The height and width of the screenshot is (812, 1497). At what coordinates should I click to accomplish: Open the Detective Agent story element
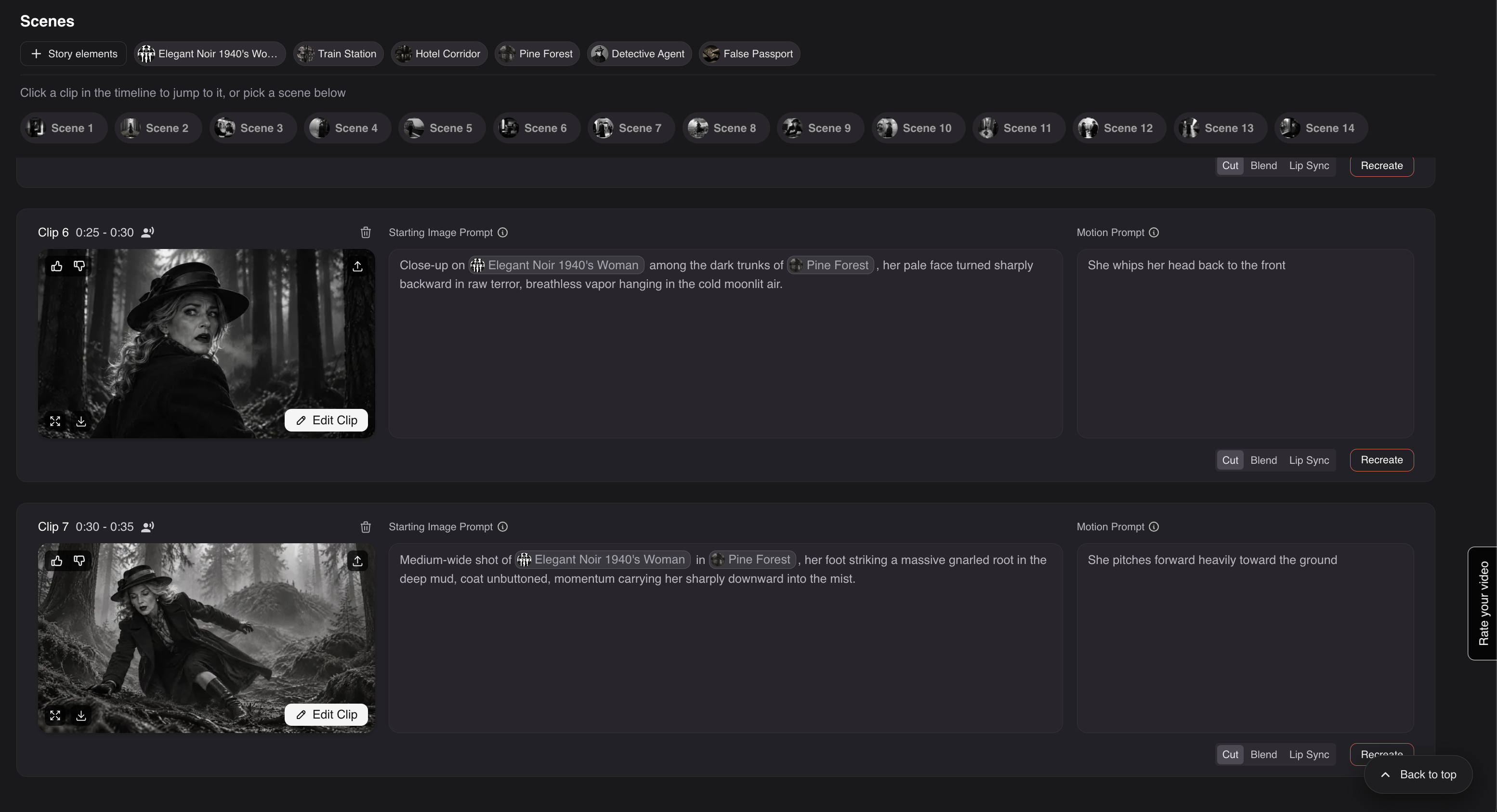click(x=639, y=54)
